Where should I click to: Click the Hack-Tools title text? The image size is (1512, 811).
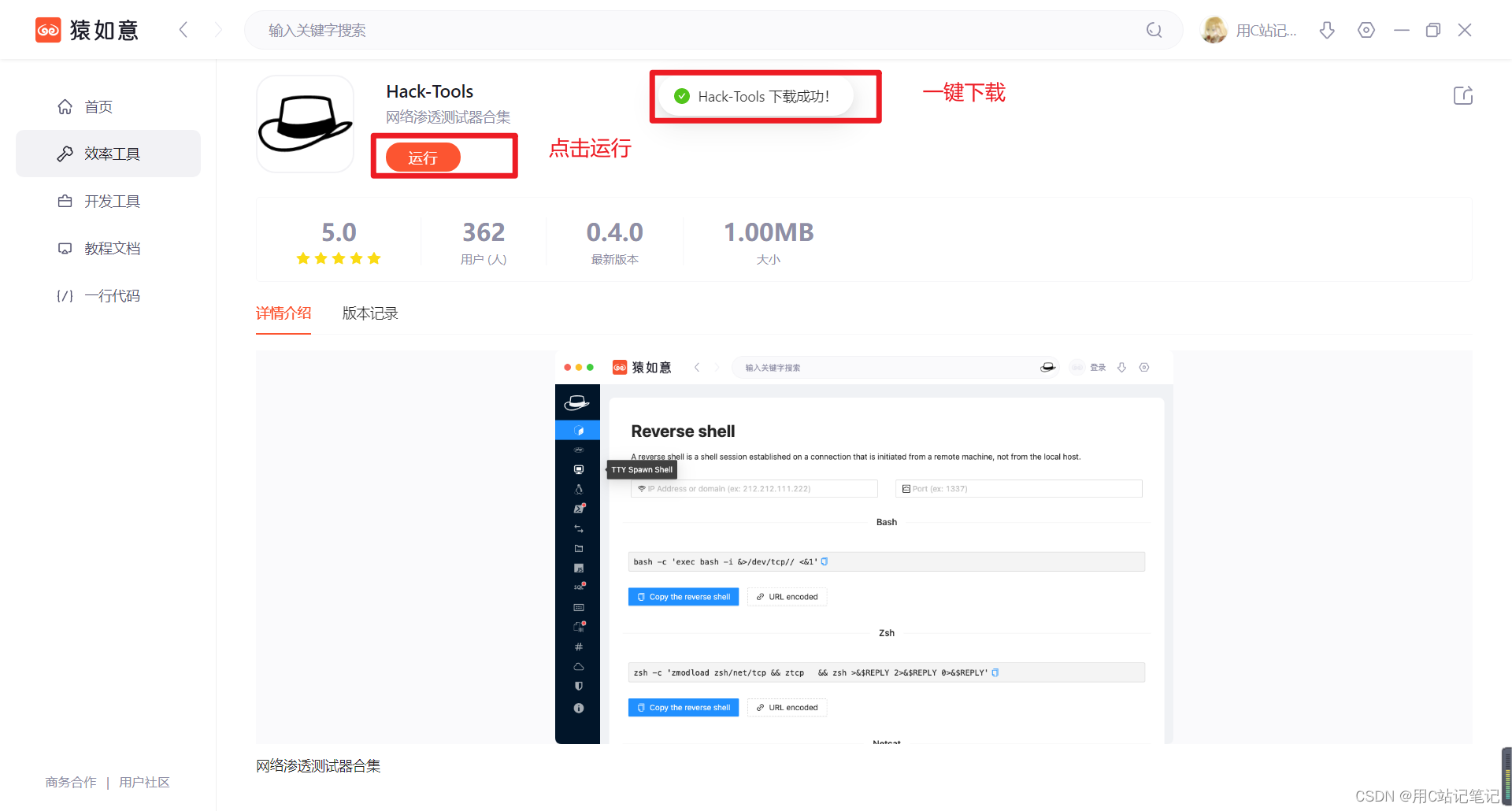point(430,91)
